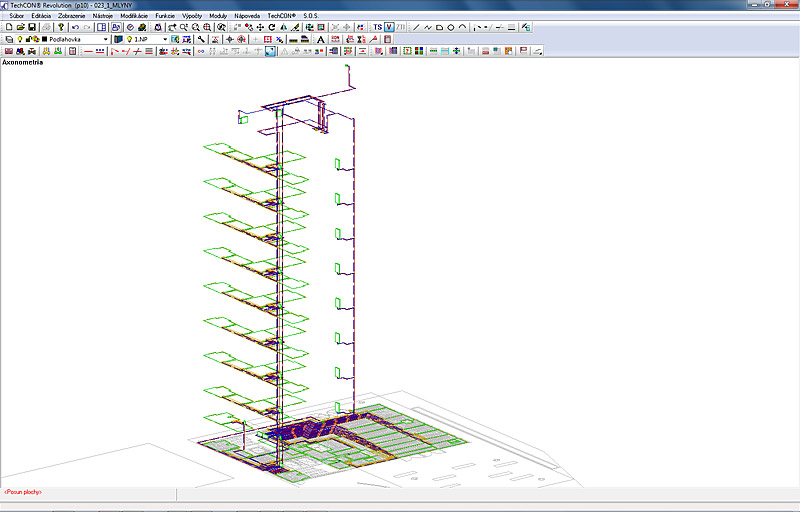
Task: Click the layers stack icon beside Podlahovka
Action: pyautogui.click(x=9, y=39)
